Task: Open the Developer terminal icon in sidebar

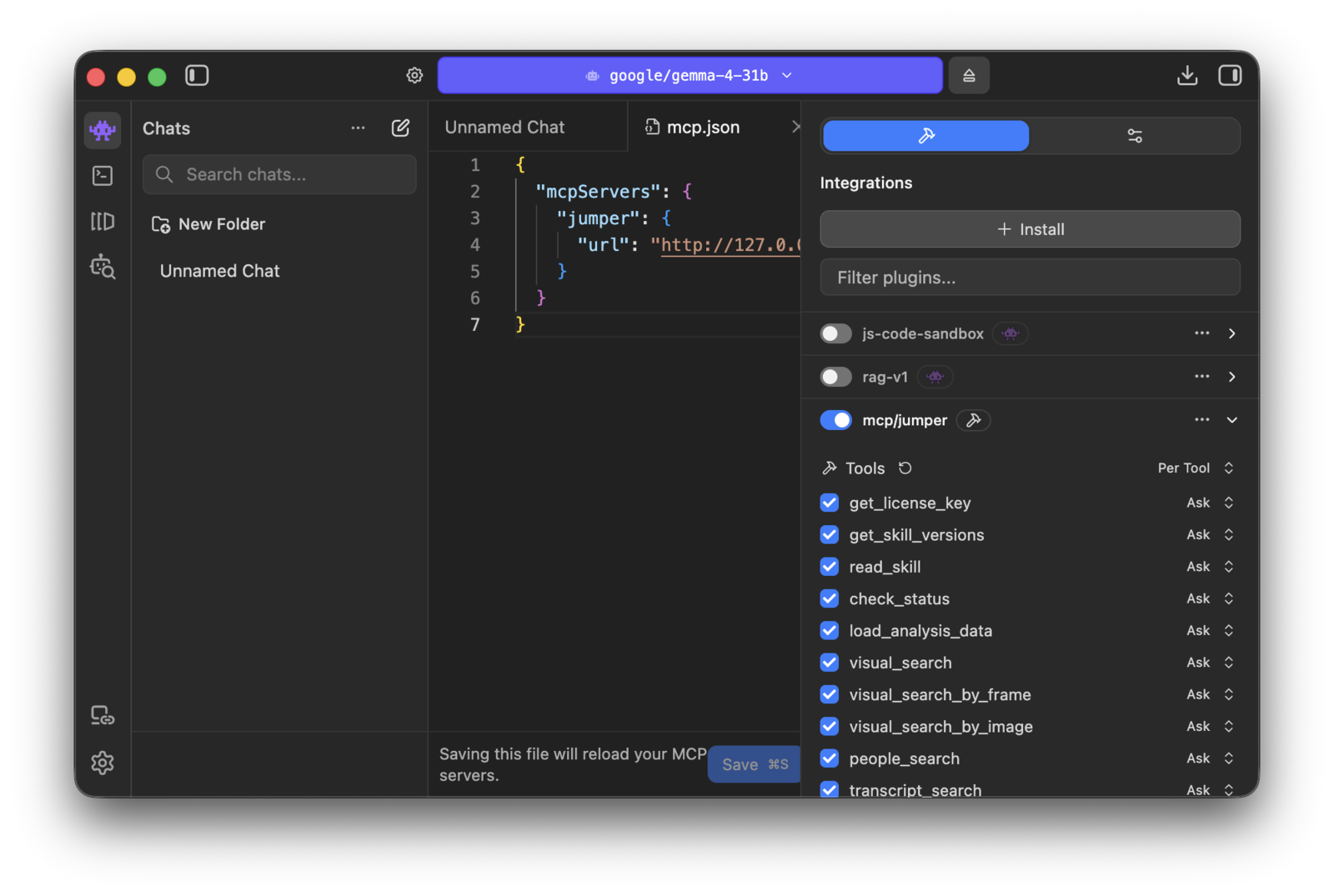Action: tap(103, 175)
